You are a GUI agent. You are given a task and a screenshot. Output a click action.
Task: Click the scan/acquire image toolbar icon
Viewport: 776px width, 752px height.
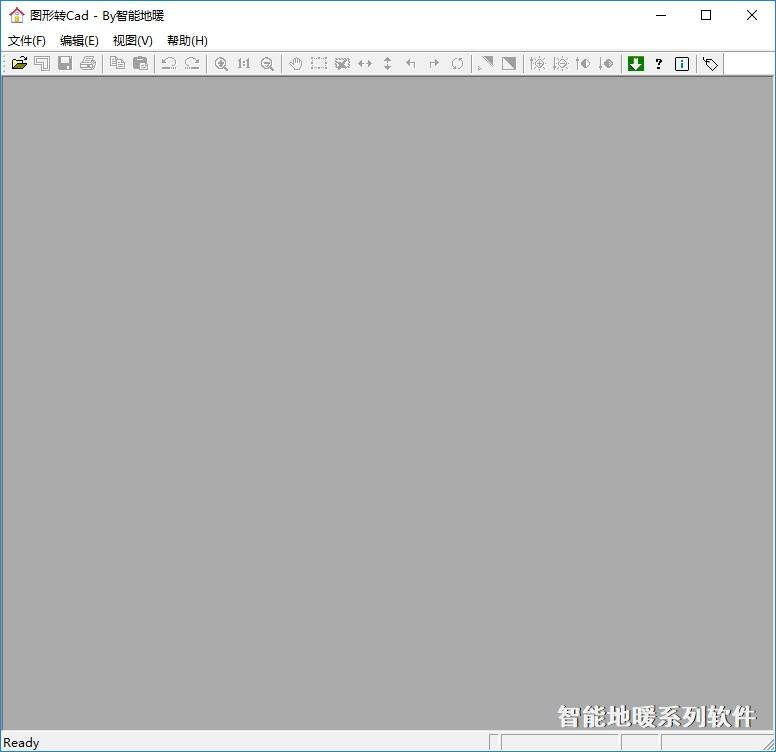tap(42, 63)
